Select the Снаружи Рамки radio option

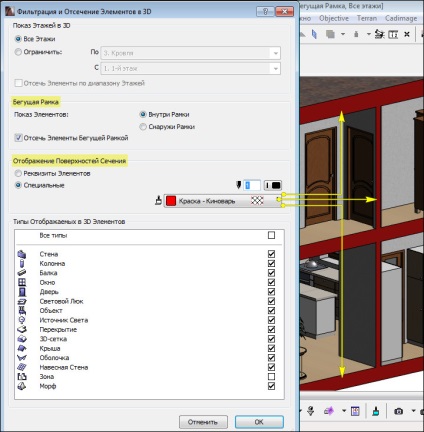(143, 127)
